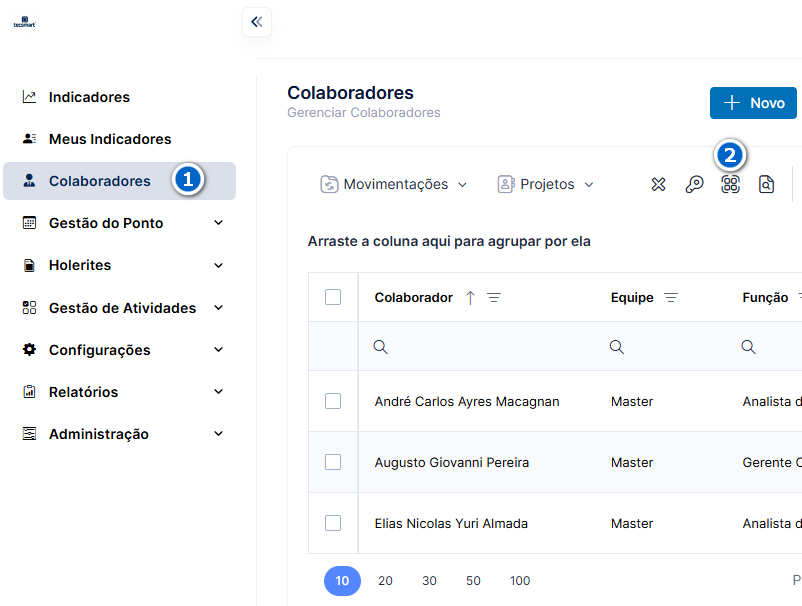Check the André Carlos Ayres Macagnan row
This screenshot has height=606, width=802.
coord(333,401)
